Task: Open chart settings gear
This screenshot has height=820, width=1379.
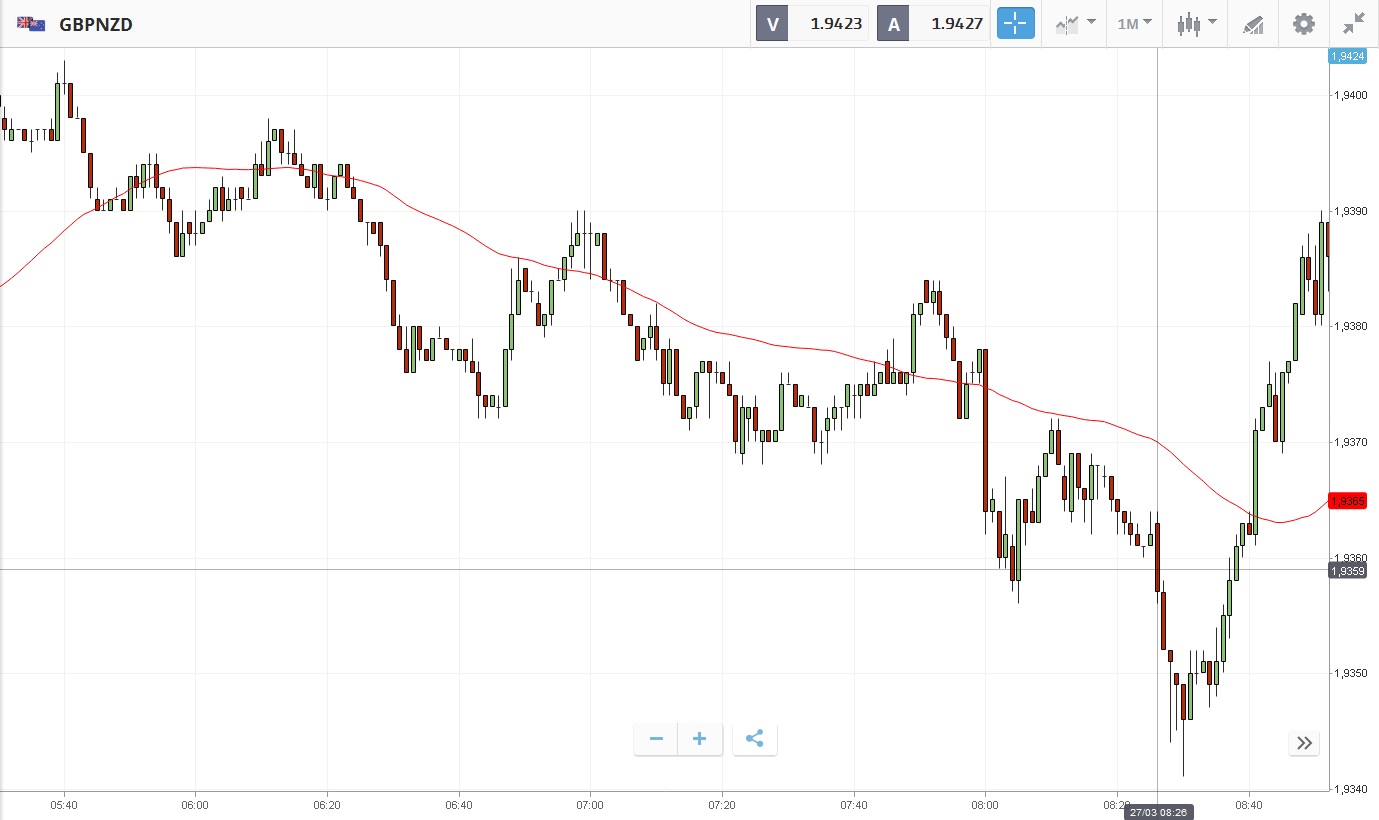Action: [1304, 23]
